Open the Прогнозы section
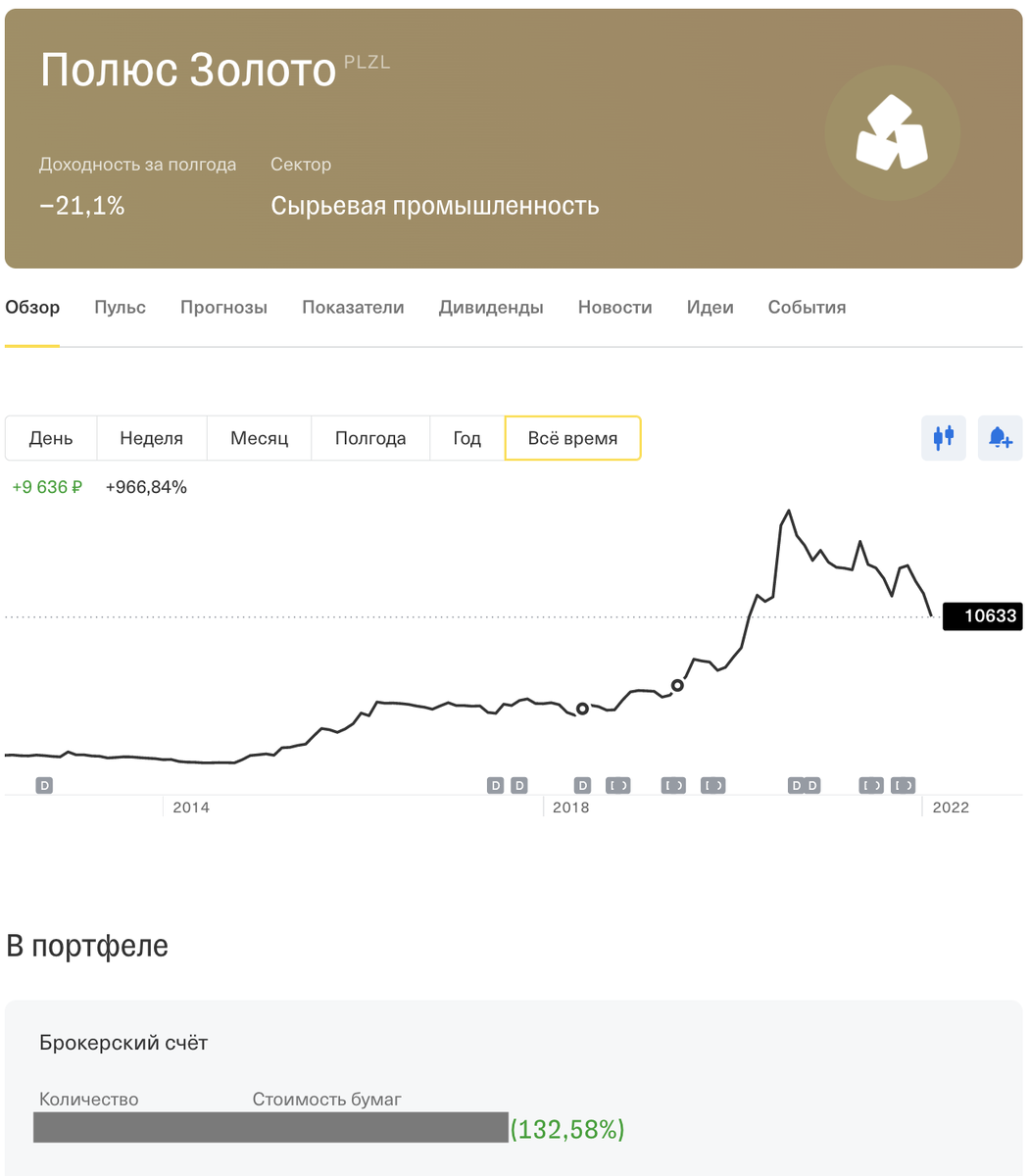 tap(223, 307)
